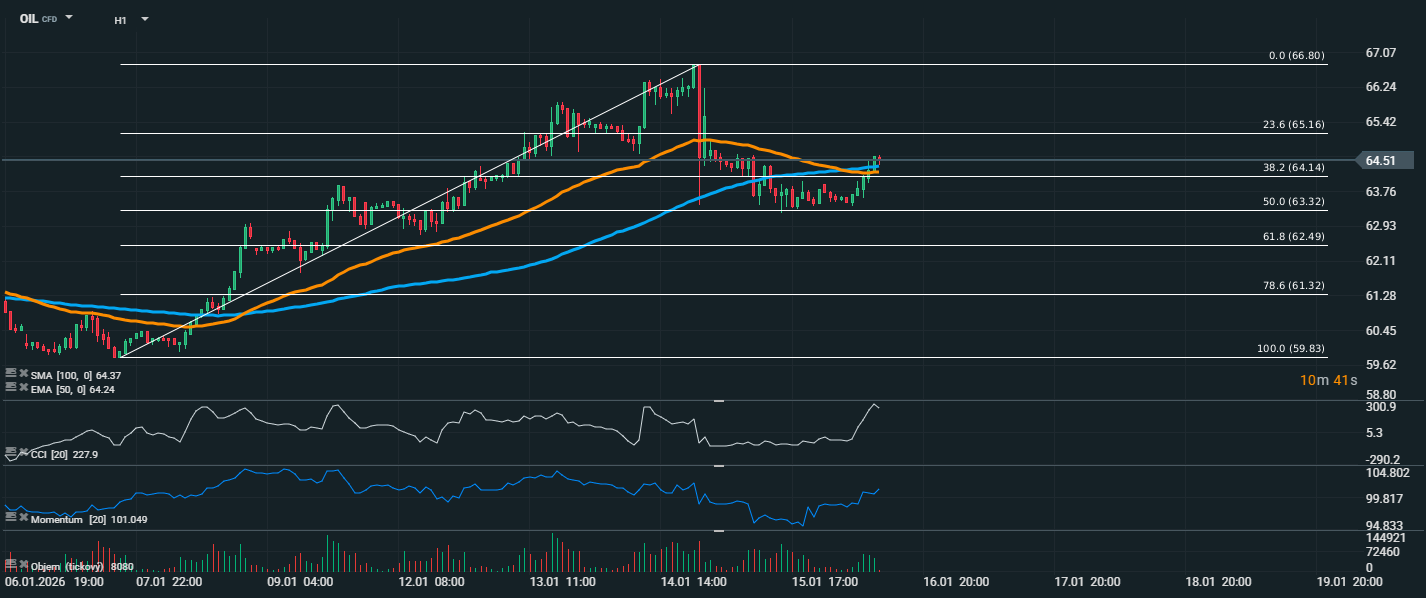This screenshot has height=598, width=1426.
Task: Open EMA indicator settings icon
Action: pos(11,387)
